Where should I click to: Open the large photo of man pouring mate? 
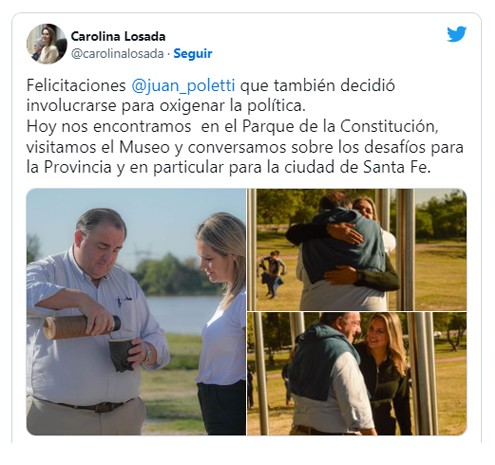coord(136,312)
